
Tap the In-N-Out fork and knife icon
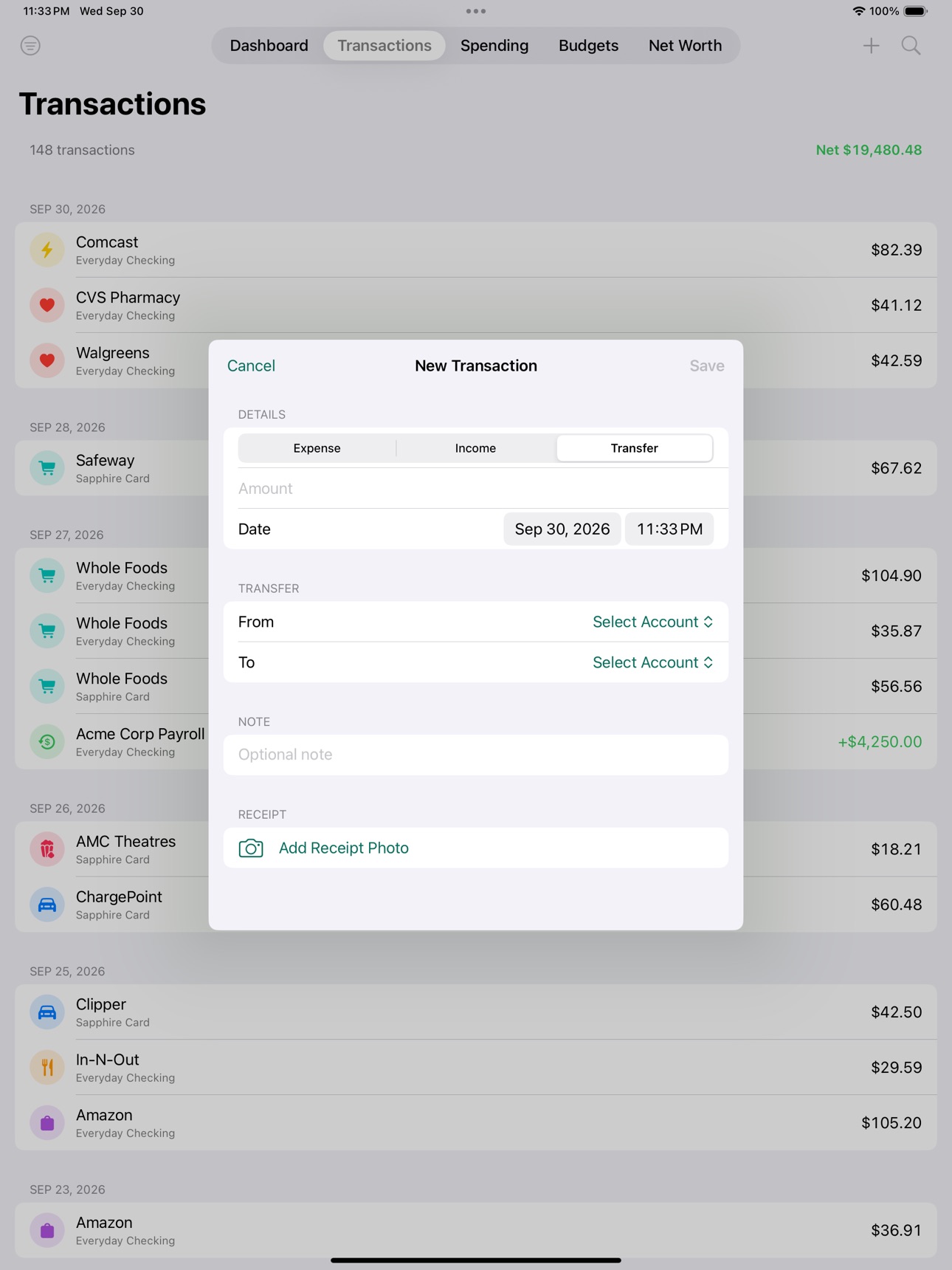point(47,1068)
